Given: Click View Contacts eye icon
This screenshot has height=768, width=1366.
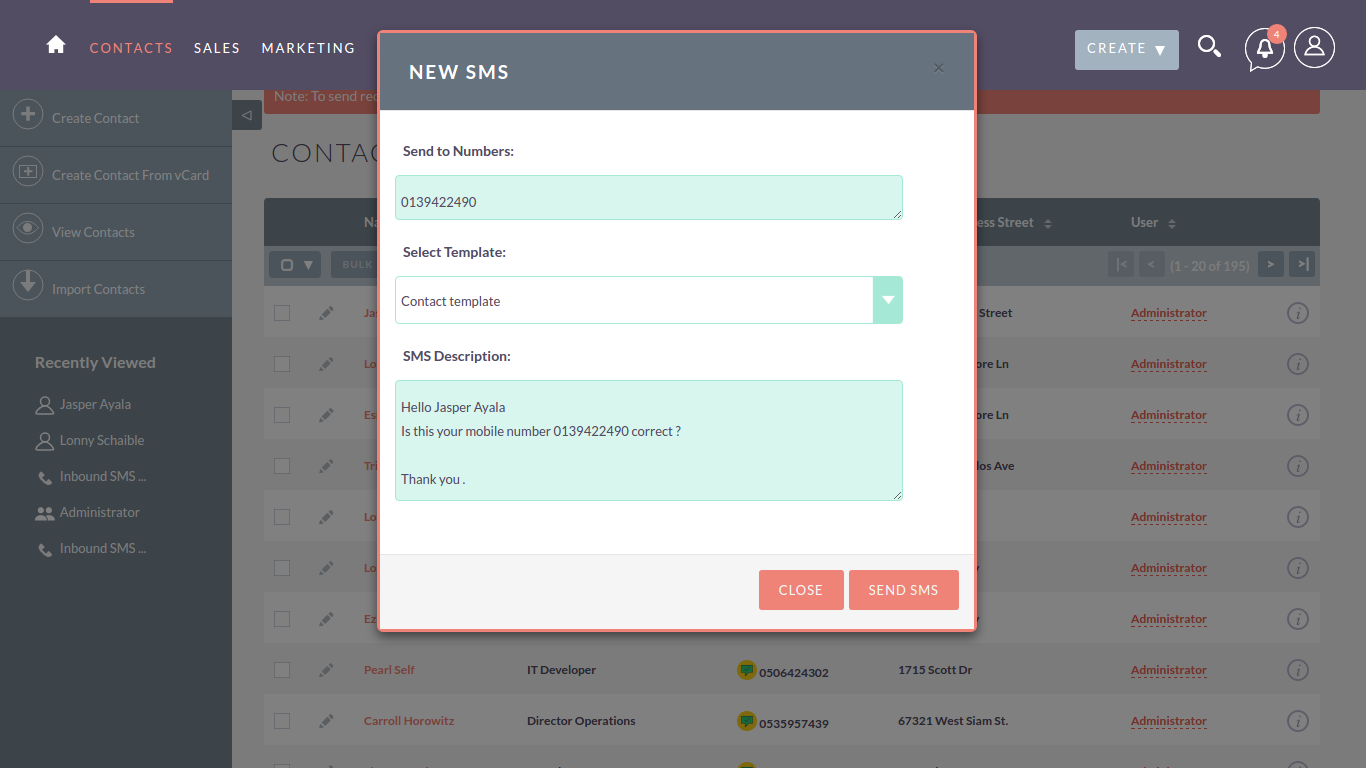Looking at the screenshot, I should point(28,228).
